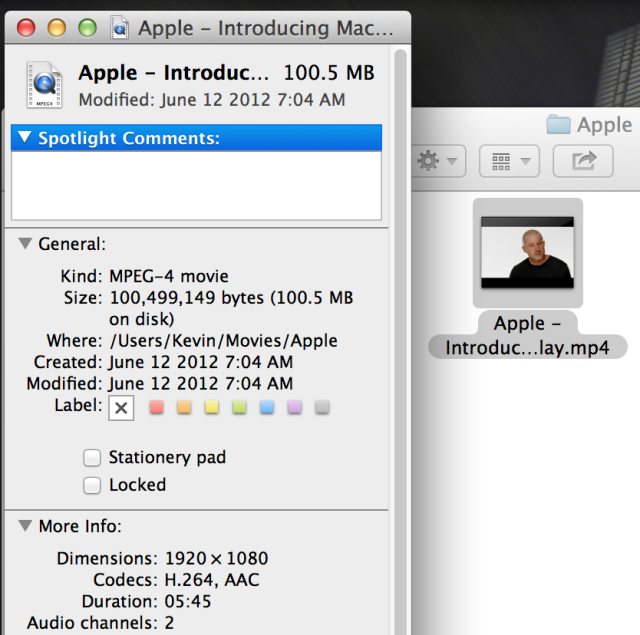The image size is (640, 635).
Task: Collapse the General section
Action: pos(25,244)
